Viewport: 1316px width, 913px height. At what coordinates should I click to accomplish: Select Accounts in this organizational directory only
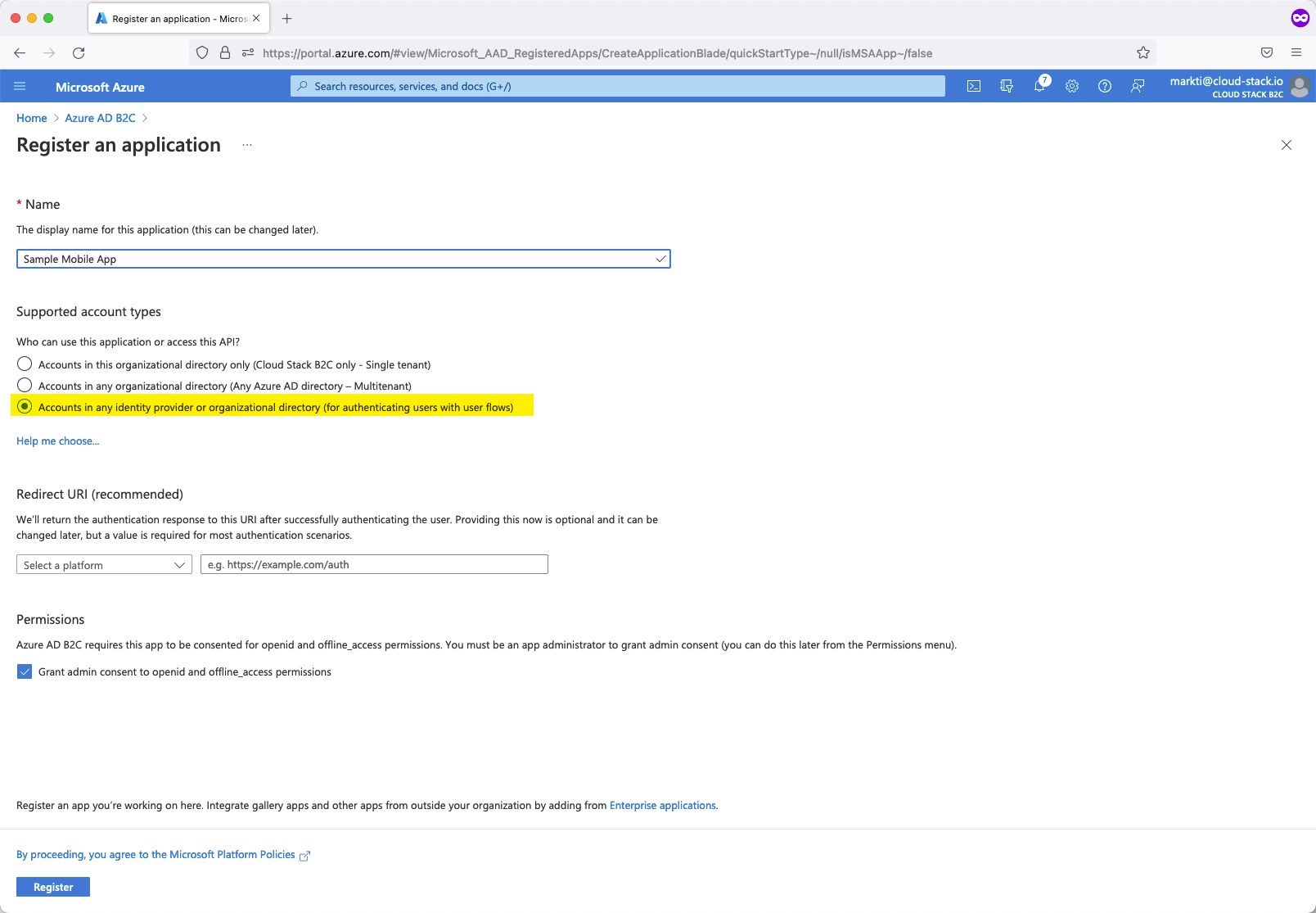point(25,364)
